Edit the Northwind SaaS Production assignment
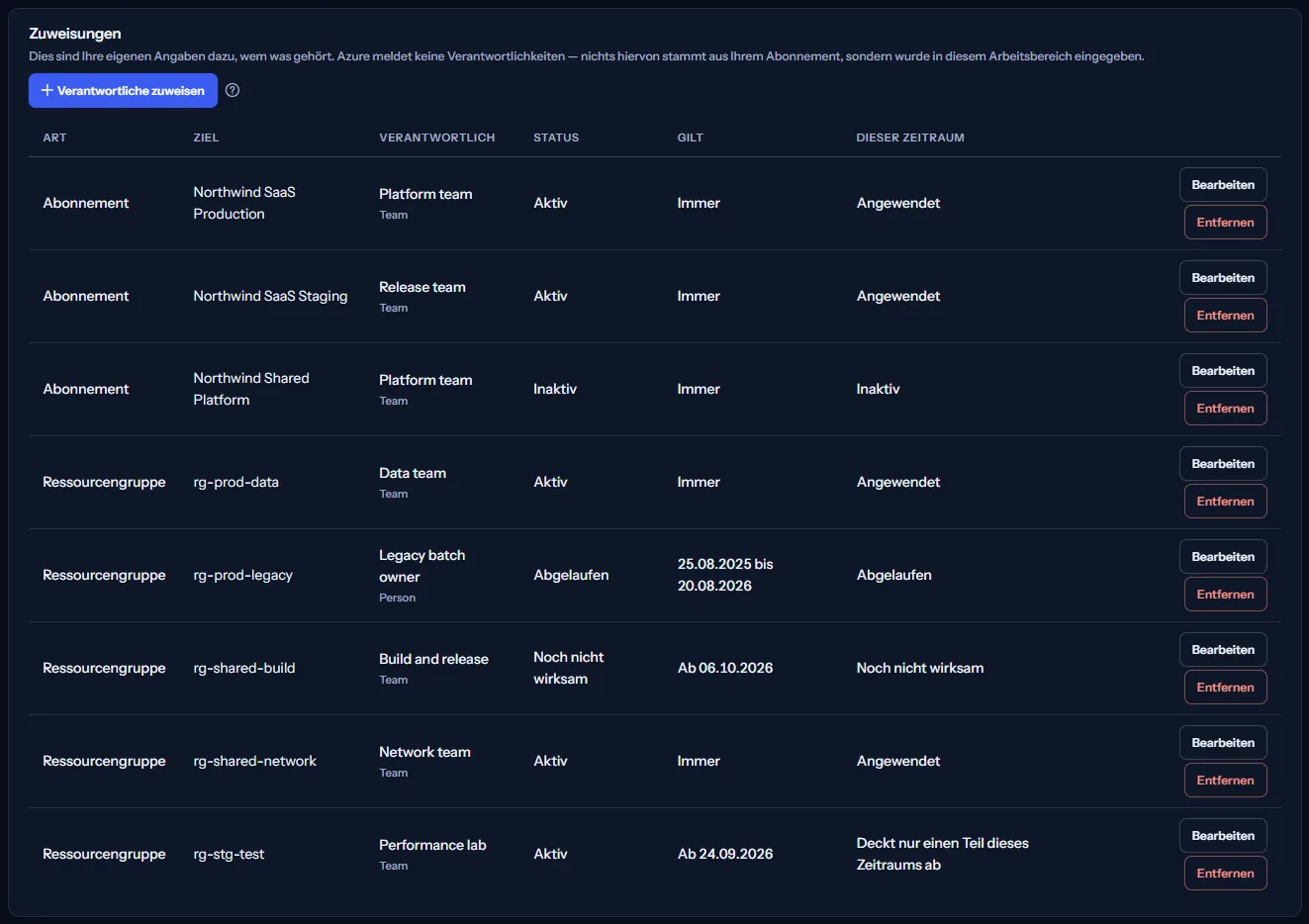Screen dimensions: 1309x924 1223,185
